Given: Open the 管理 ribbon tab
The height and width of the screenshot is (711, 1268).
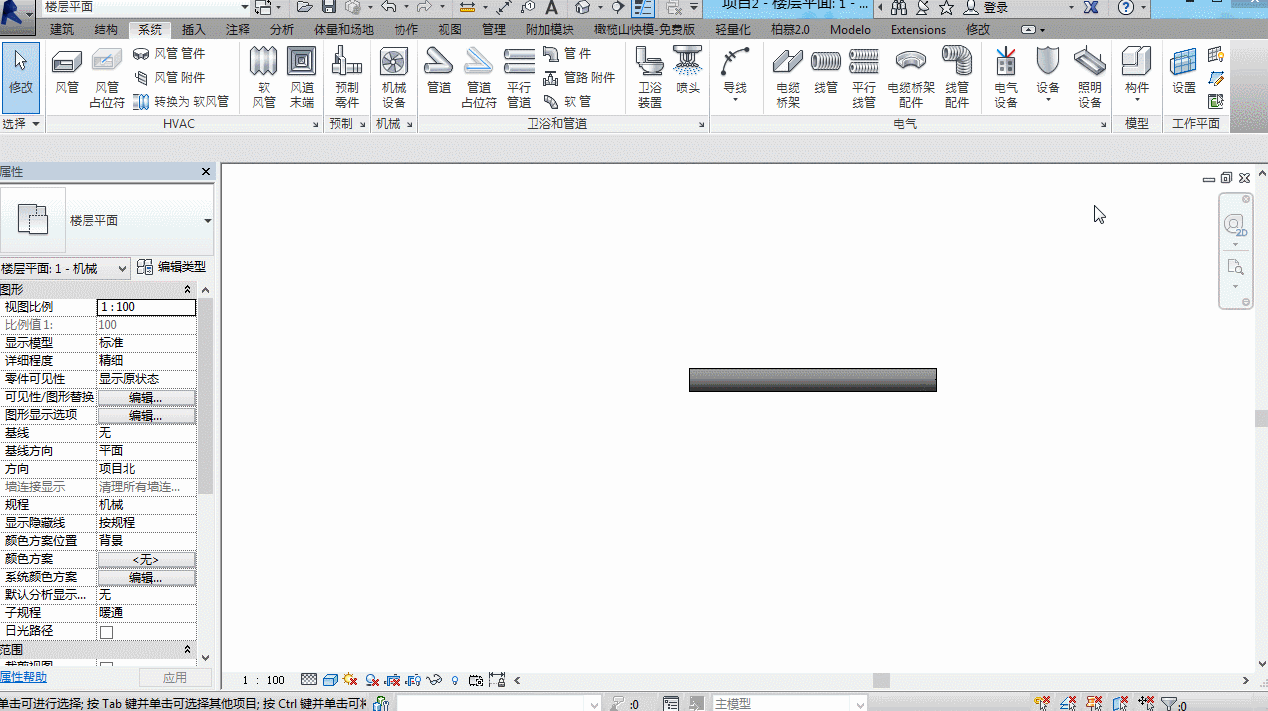Looking at the screenshot, I should (x=494, y=30).
